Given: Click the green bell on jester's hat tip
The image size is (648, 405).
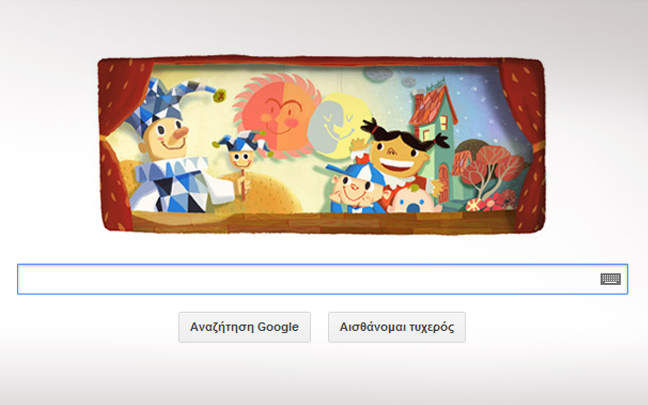Looking at the screenshot, I should 219,96.
